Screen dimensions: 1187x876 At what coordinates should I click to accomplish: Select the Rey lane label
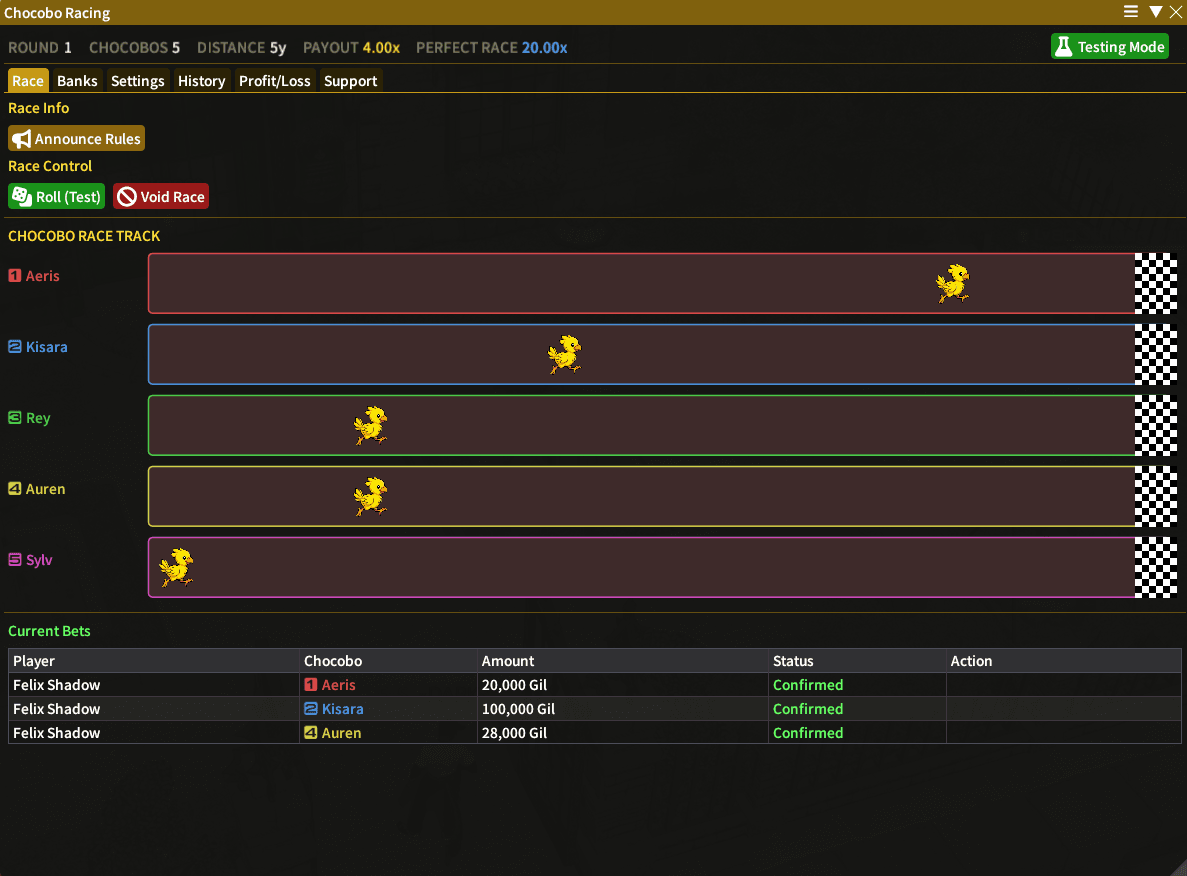coord(38,419)
